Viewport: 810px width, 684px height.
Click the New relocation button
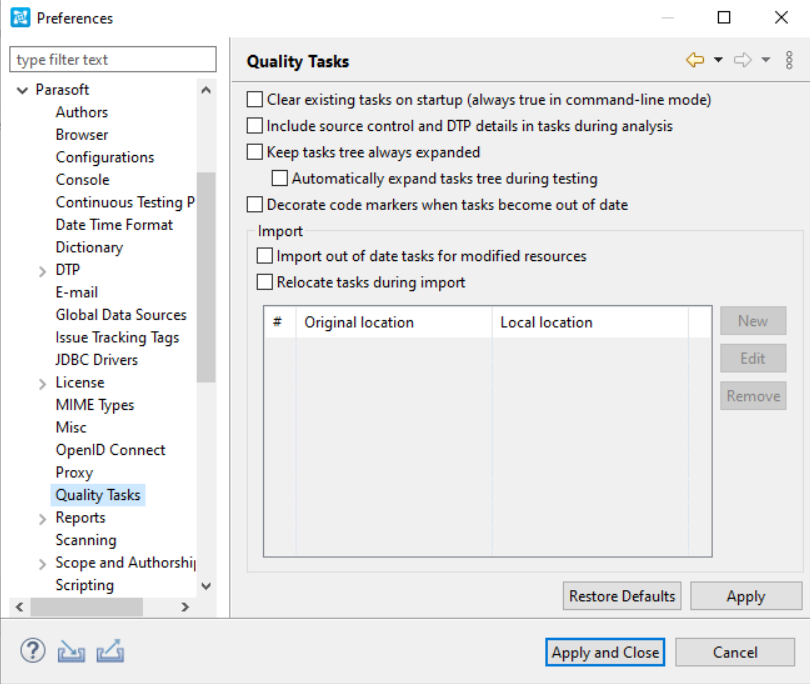[753, 321]
